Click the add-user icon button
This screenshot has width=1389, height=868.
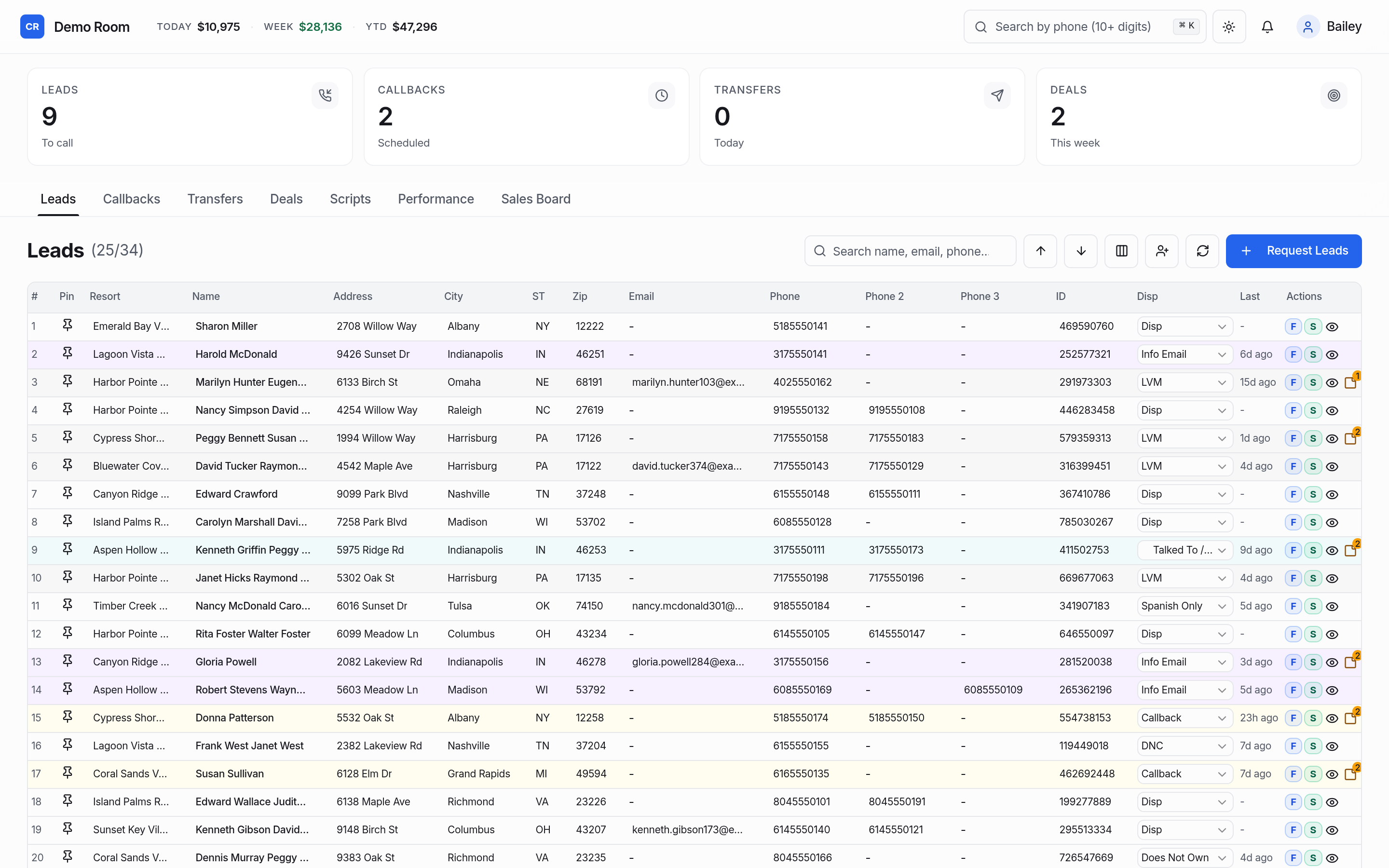pyautogui.click(x=1162, y=251)
